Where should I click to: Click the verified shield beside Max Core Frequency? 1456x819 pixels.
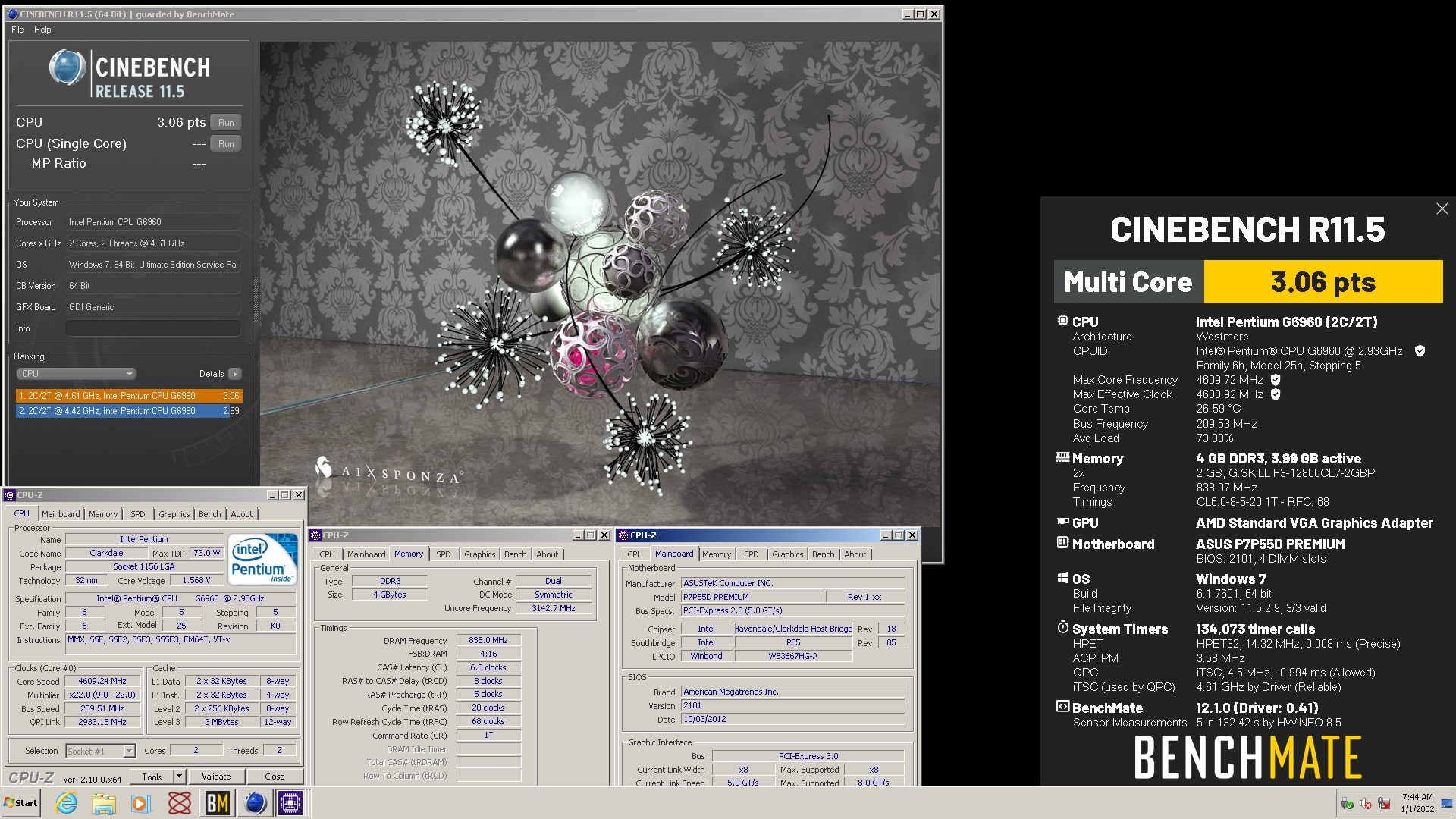1276,380
